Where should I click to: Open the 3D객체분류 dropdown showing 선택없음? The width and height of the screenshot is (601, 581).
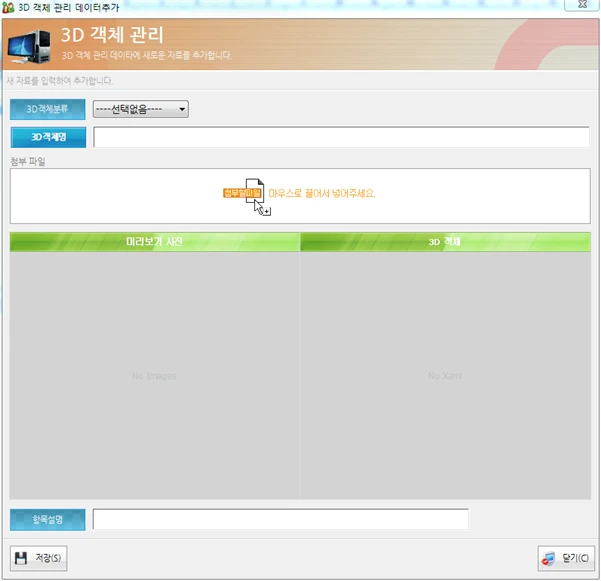point(141,109)
